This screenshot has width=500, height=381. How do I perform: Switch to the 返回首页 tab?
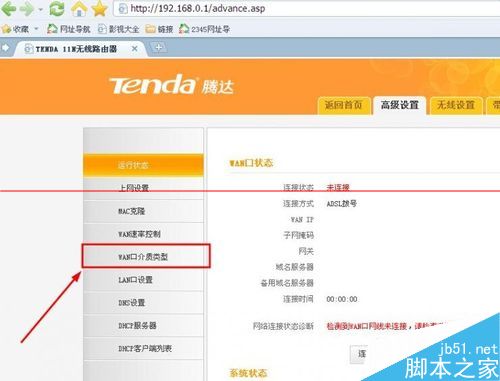(344, 106)
